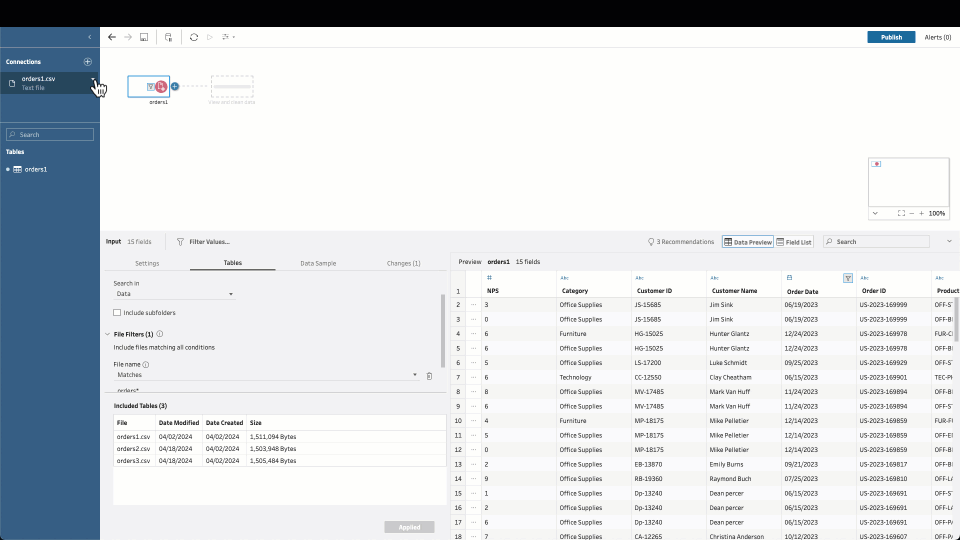The image size is (960, 540).
Task: Click the filter badge on orders1 step
Action: [151, 87]
